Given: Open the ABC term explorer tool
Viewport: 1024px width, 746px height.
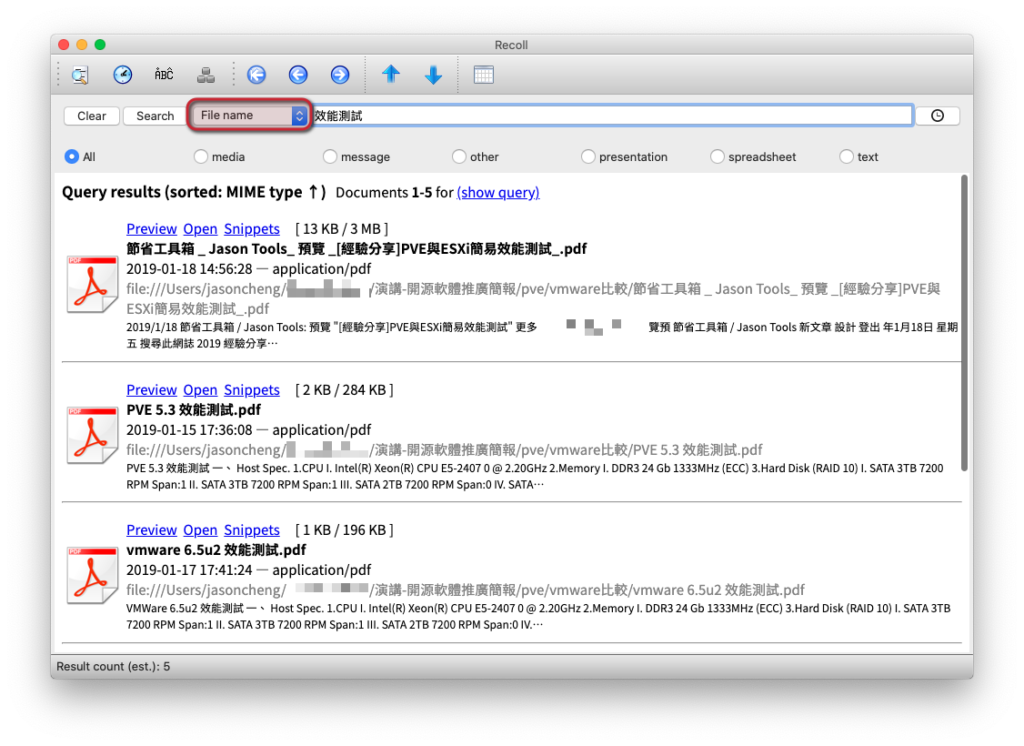Looking at the screenshot, I should coord(164,74).
